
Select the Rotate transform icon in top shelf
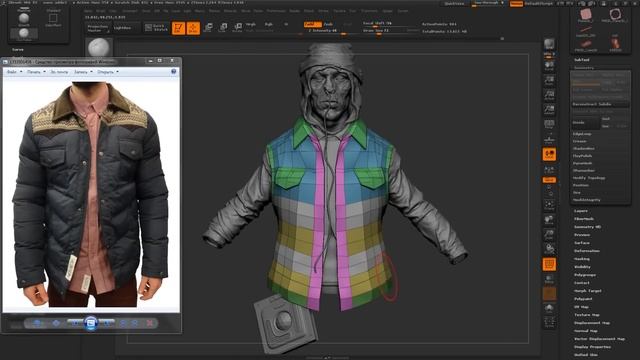(x=237, y=28)
